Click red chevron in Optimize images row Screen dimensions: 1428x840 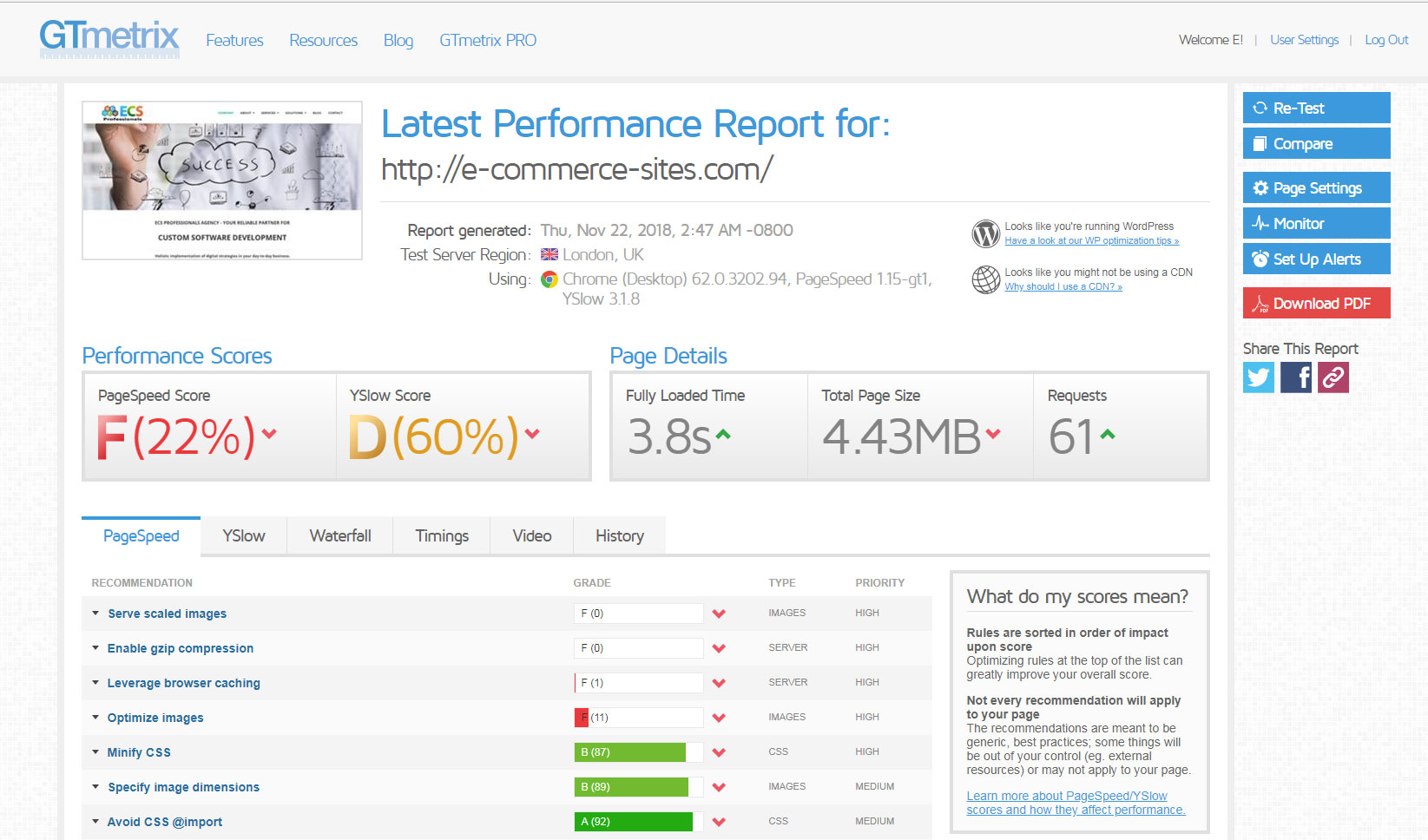click(x=719, y=718)
